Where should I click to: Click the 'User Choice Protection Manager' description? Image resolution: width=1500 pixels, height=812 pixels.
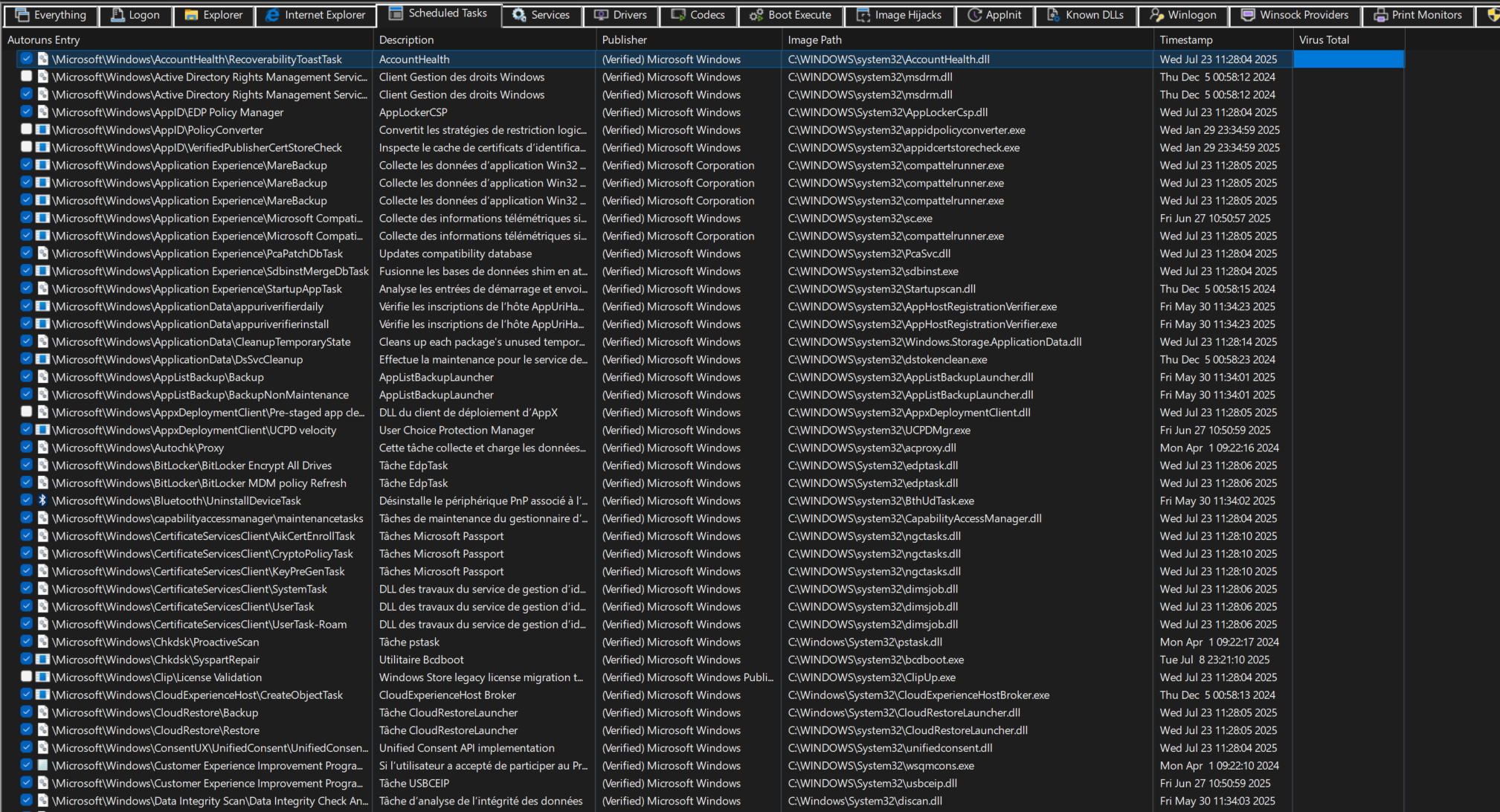pyautogui.click(x=457, y=430)
